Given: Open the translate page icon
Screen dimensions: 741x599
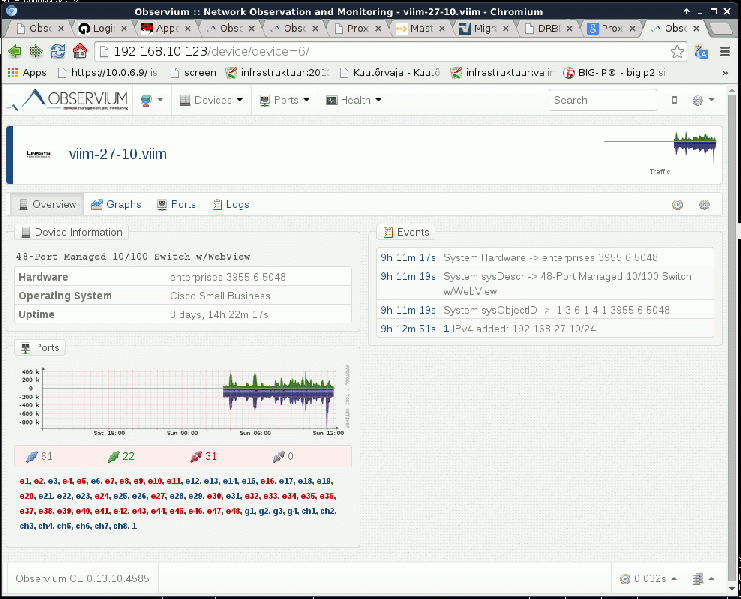Looking at the screenshot, I should 701,51.
